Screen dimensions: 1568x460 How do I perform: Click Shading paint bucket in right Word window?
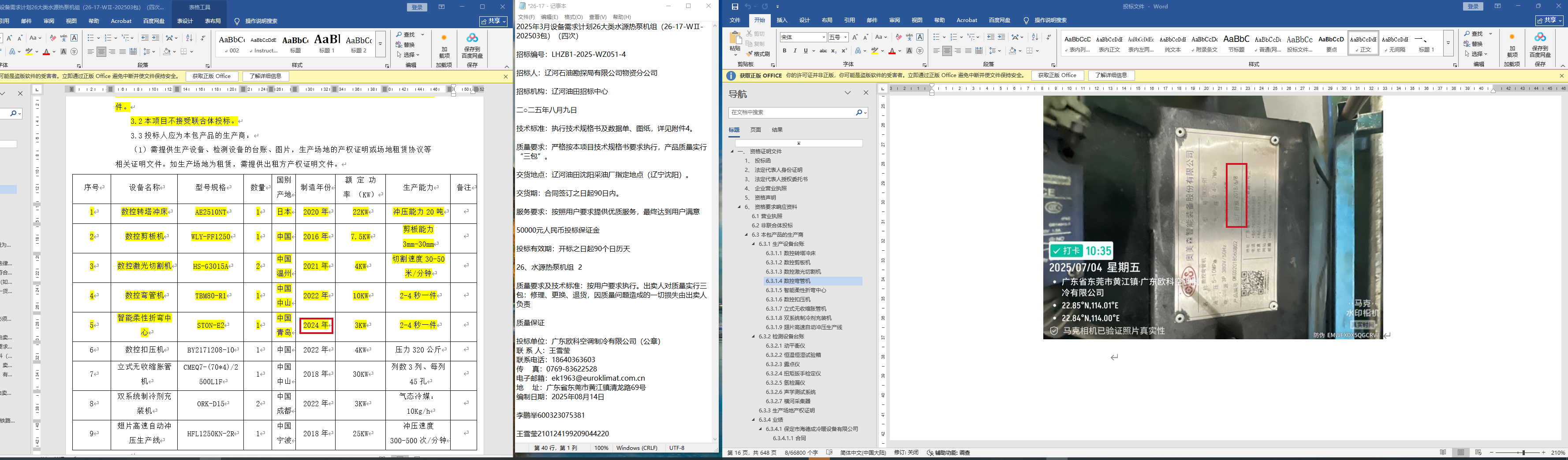(x=1013, y=51)
